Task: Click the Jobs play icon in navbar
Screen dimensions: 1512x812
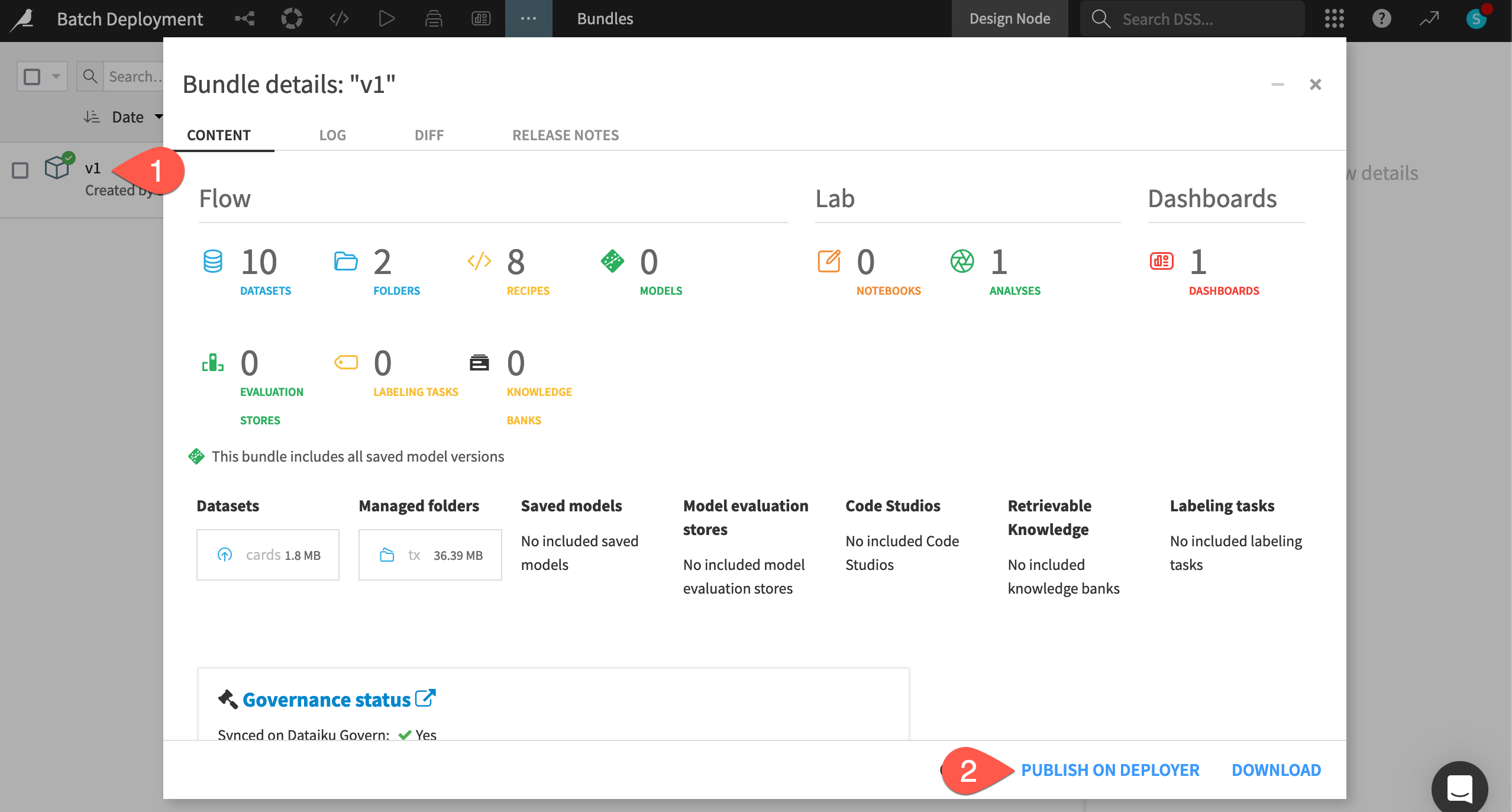Action: coord(386,19)
